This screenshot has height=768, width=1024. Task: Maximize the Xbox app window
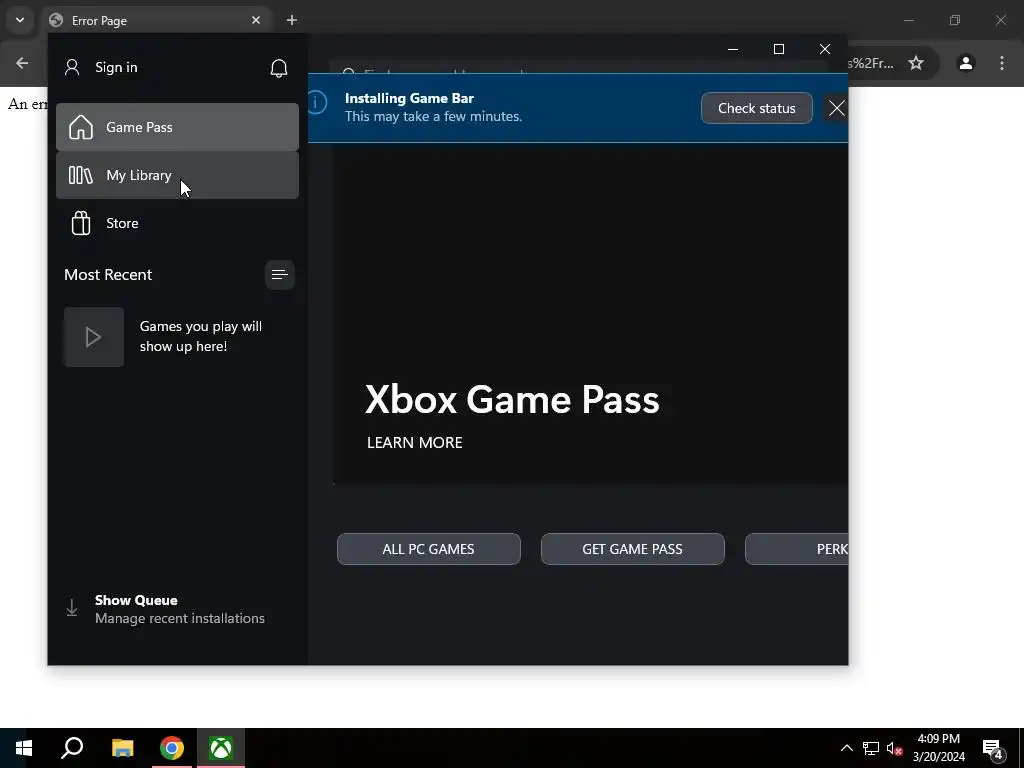(778, 49)
